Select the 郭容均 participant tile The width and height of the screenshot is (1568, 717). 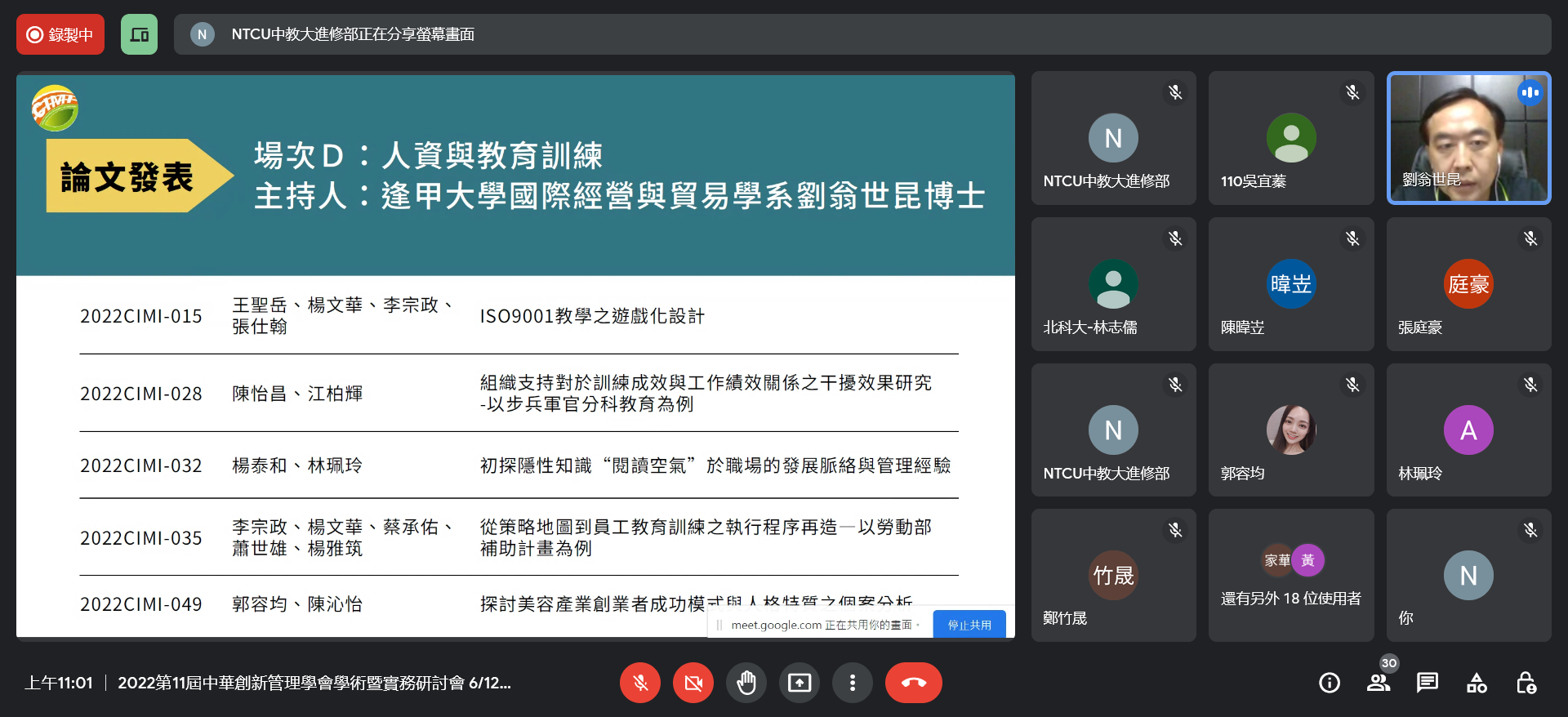(x=1290, y=430)
